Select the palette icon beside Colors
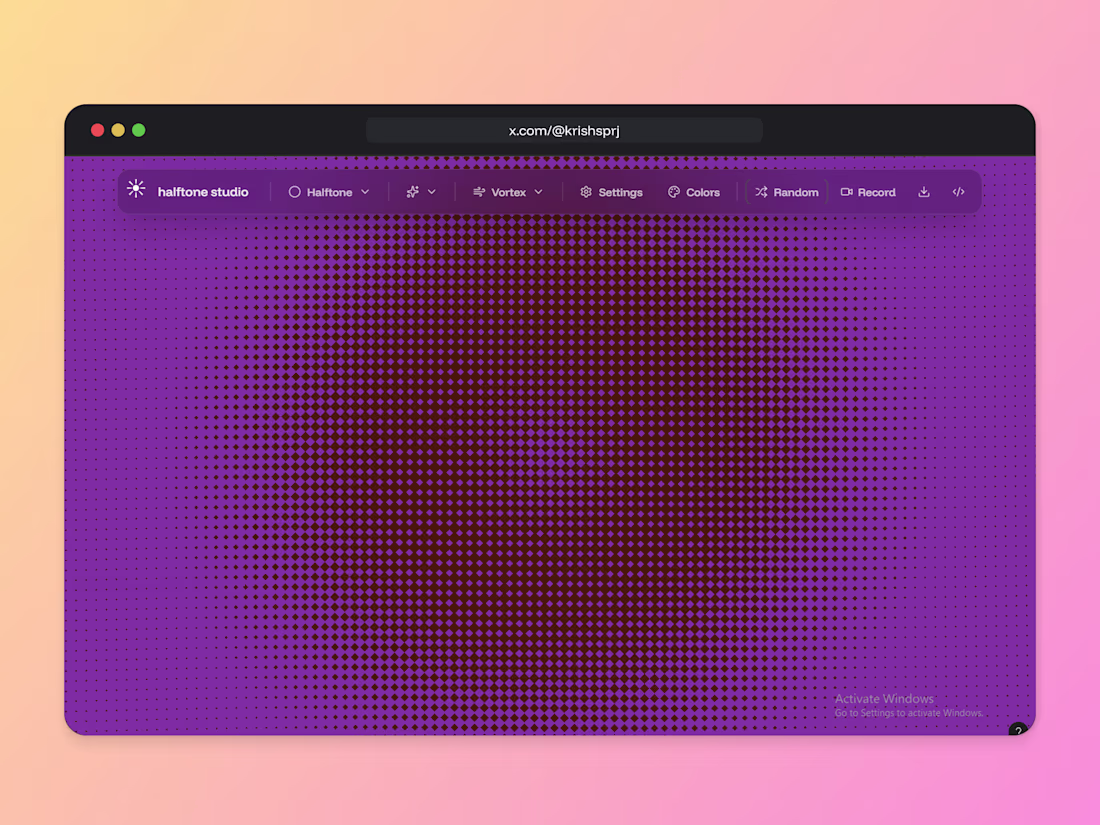 click(x=673, y=191)
